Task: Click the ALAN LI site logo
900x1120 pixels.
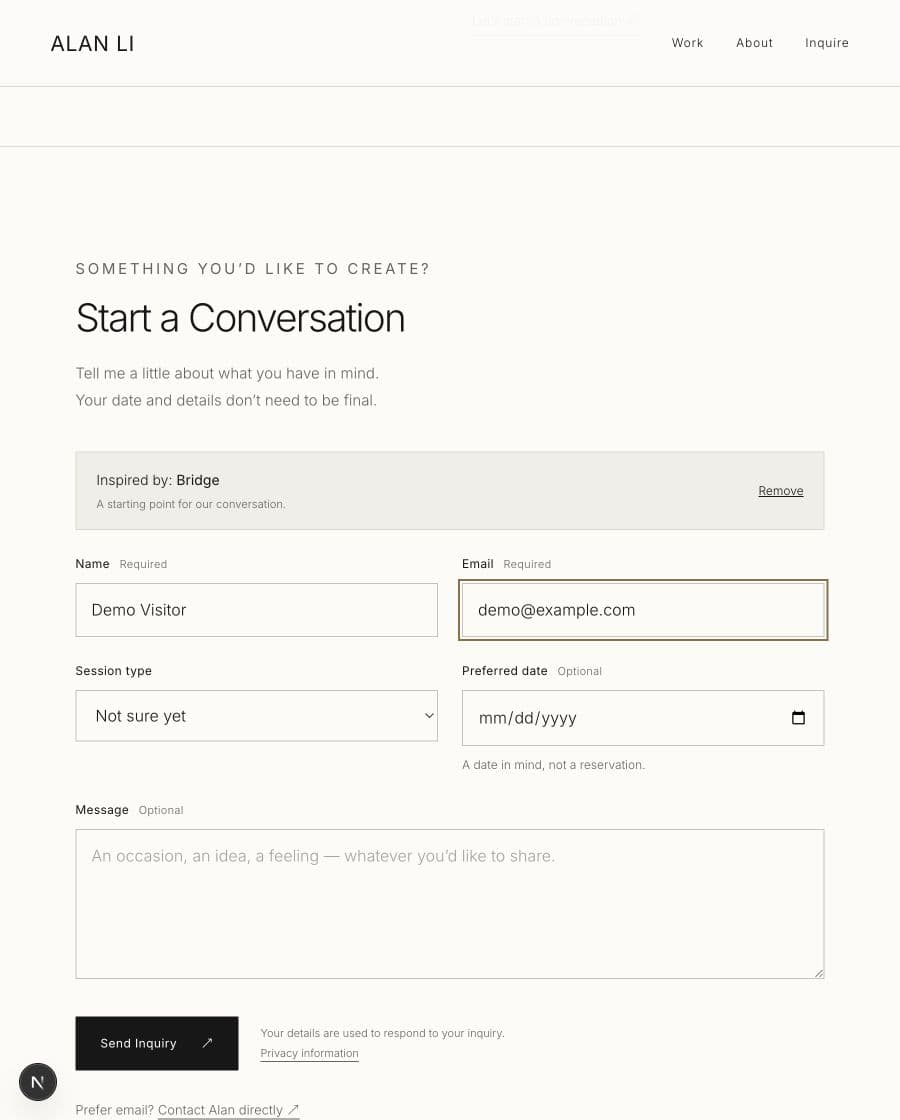Action: coord(92,44)
